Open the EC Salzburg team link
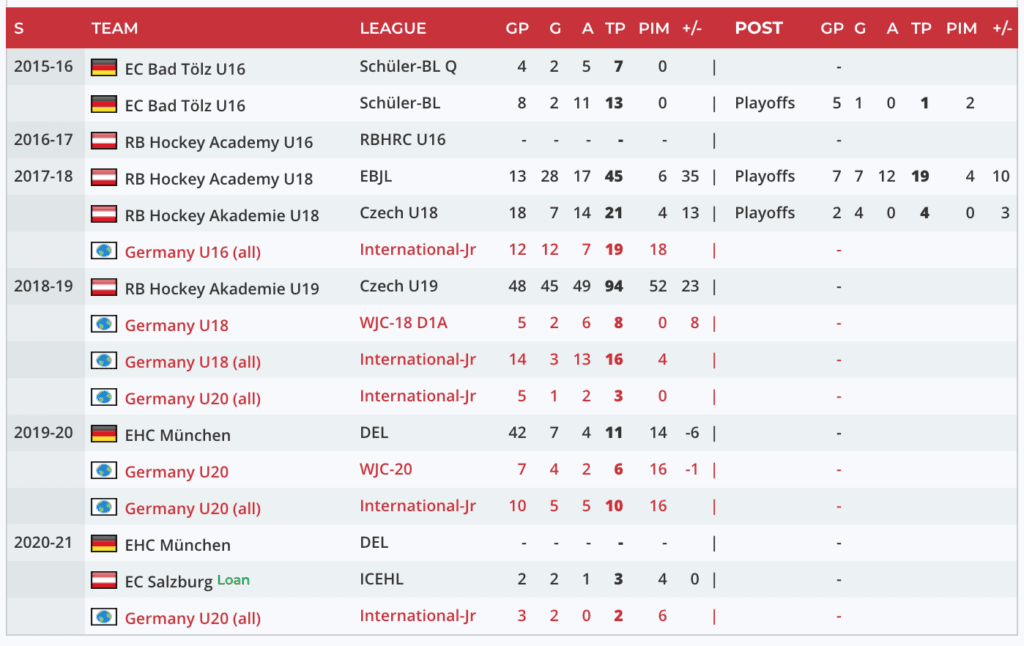 coord(168,582)
